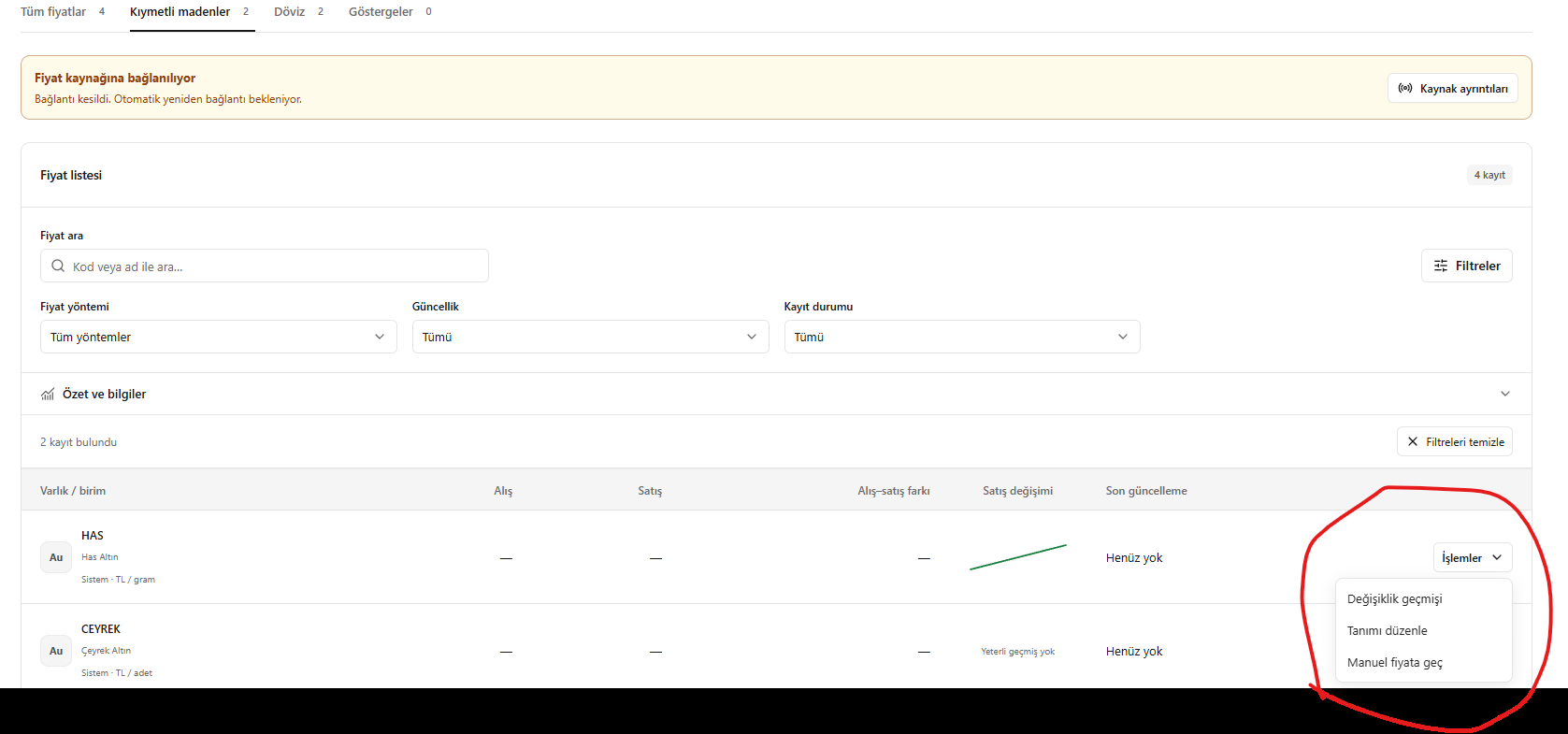Click Henüz yok in the HAS row
Screen dimensions: 1568x734
(1134, 558)
